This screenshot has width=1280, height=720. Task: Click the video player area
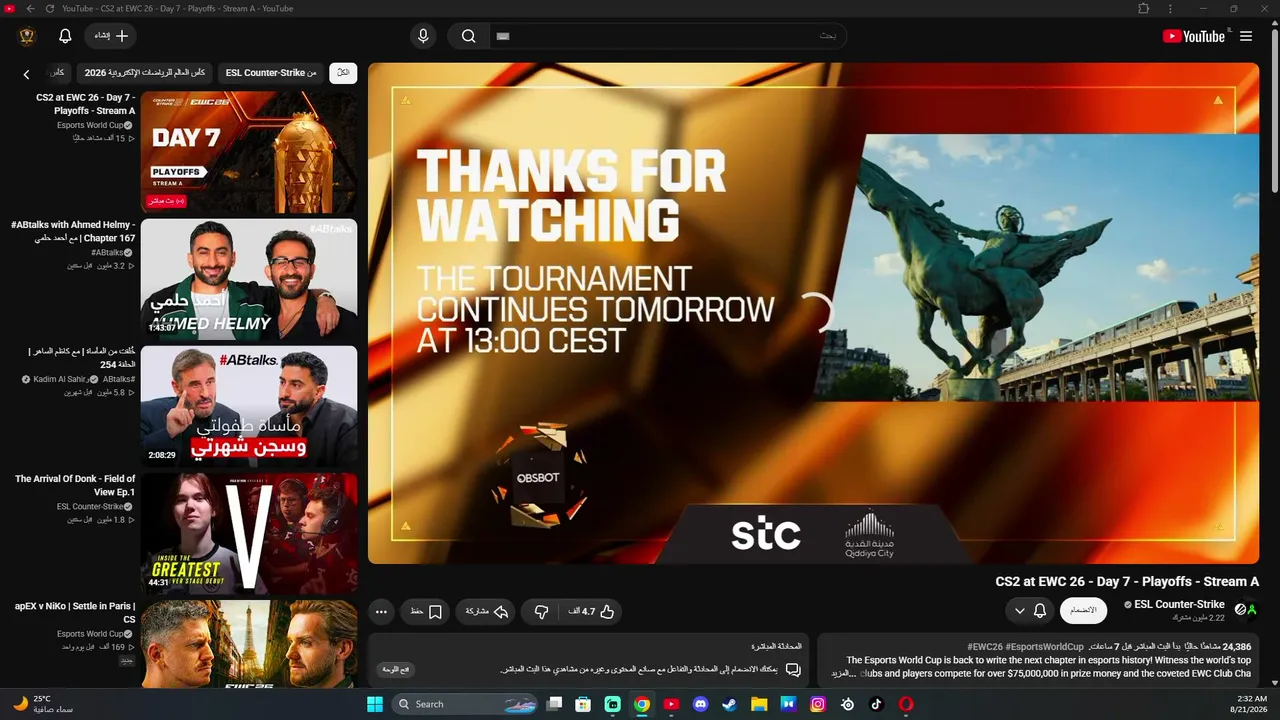813,314
